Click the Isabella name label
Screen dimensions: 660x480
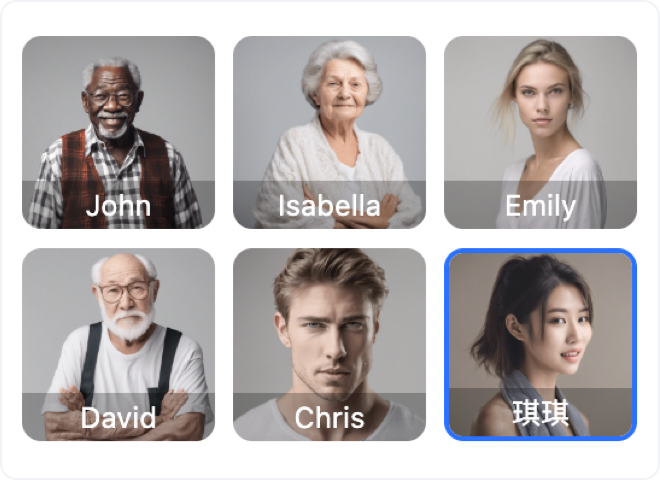tap(330, 206)
